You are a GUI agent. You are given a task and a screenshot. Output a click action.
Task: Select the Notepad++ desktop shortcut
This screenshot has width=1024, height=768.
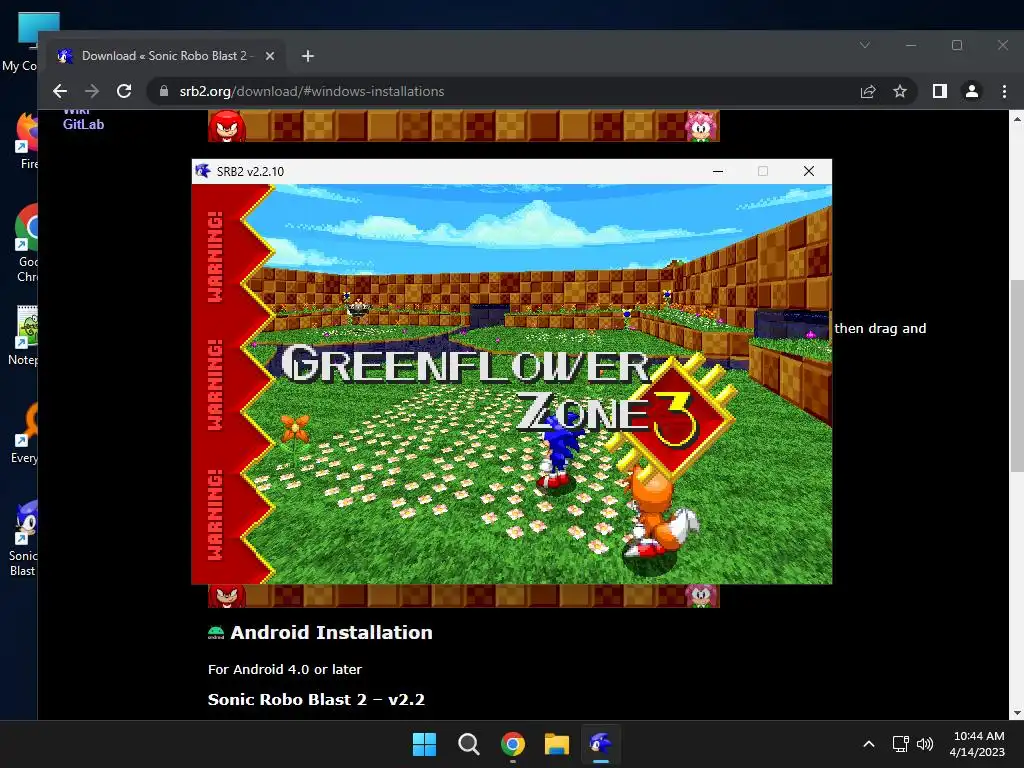(25, 335)
